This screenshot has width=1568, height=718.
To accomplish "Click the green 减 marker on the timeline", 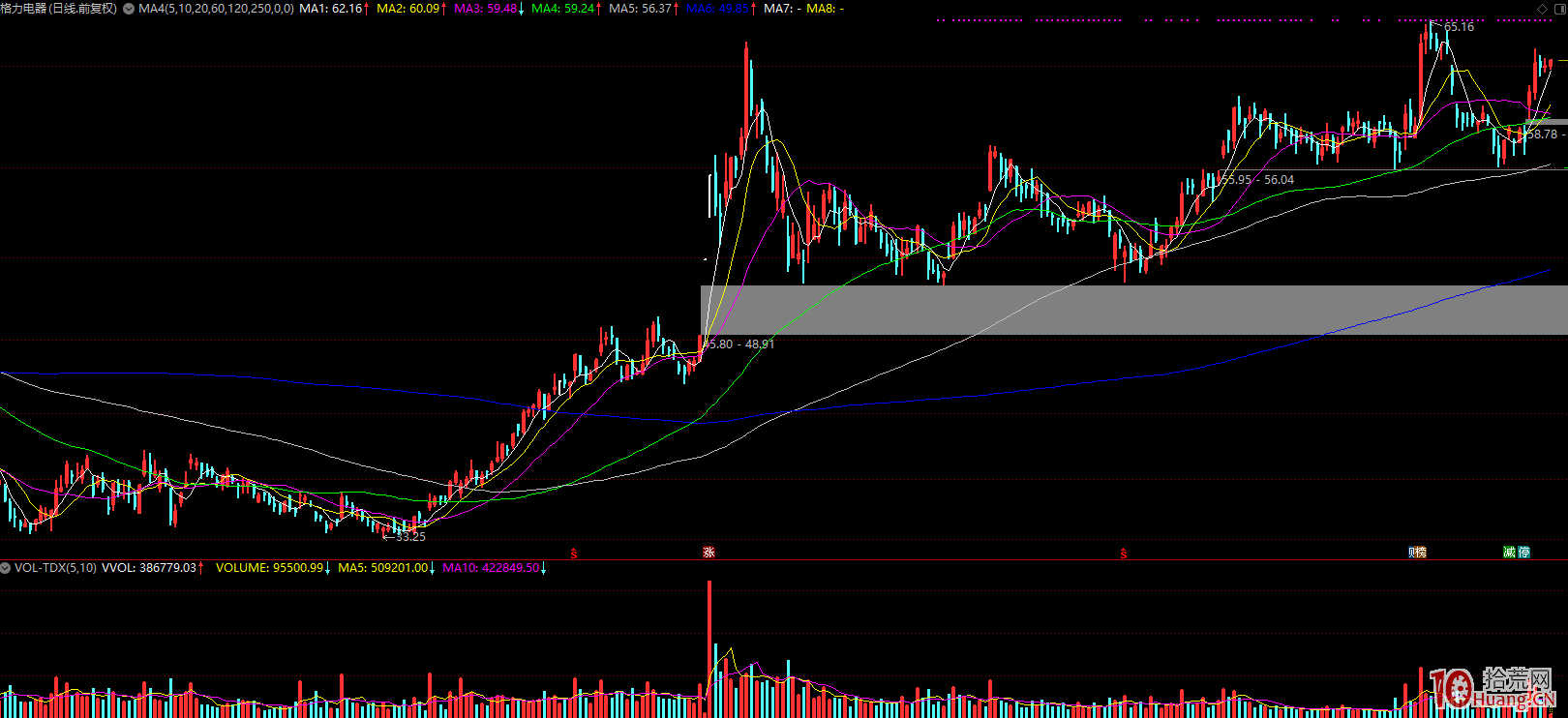I will (x=1509, y=553).
